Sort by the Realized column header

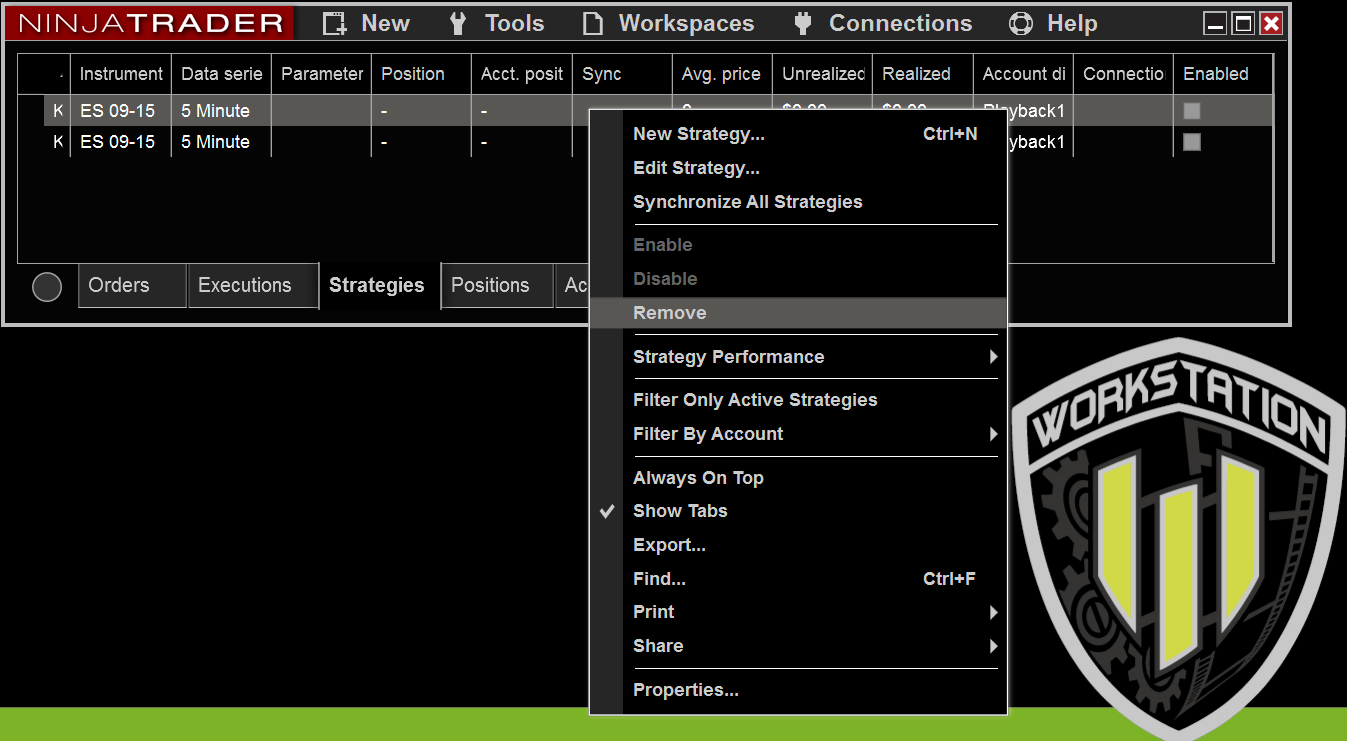(923, 74)
